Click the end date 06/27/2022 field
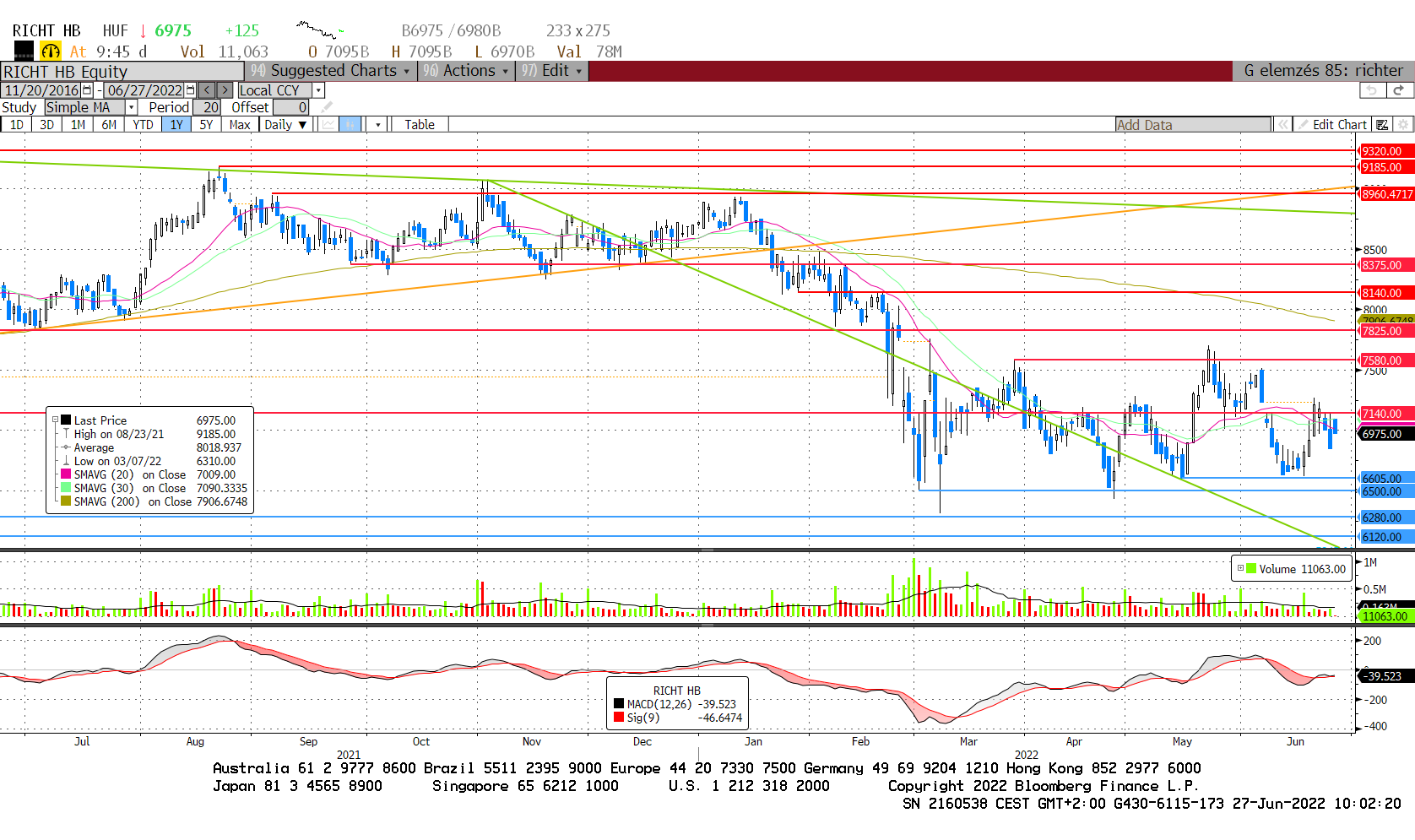Screen dimensions: 1415x840 click(x=144, y=90)
